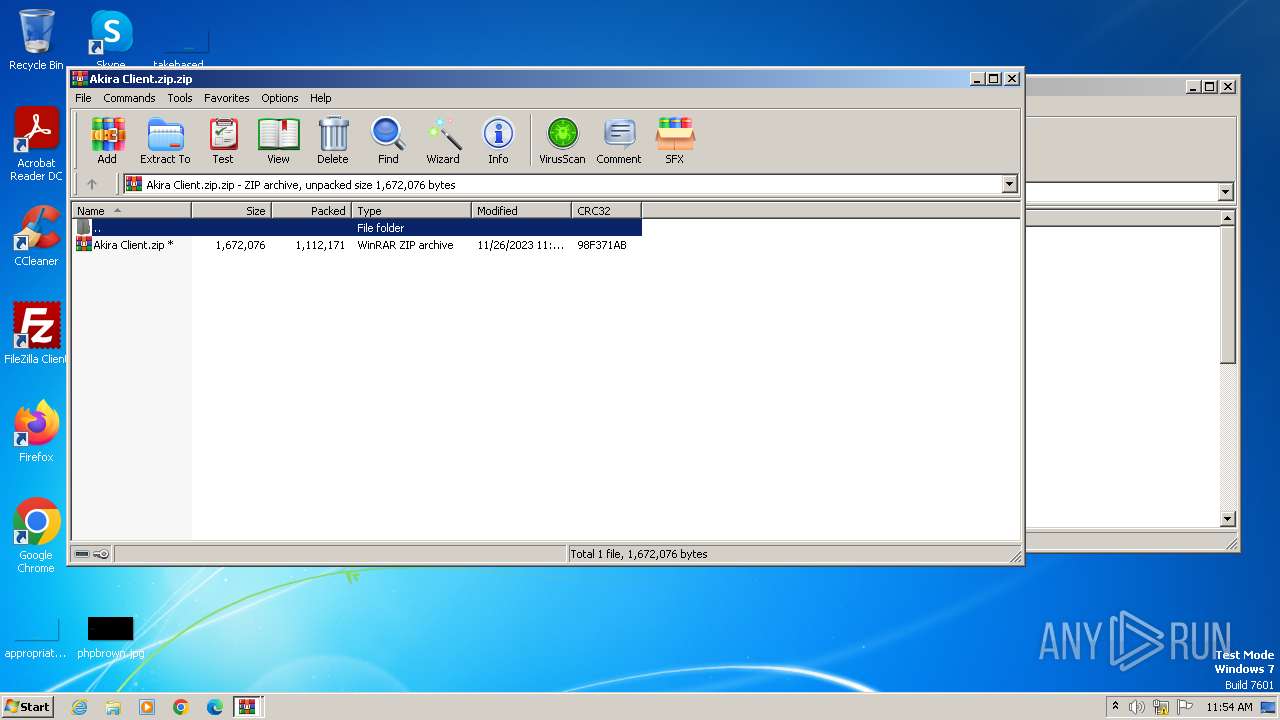This screenshot has width=1280, height=720.
Task: Click the WinRAR ZIP archive type cell
Action: point(405,245)
